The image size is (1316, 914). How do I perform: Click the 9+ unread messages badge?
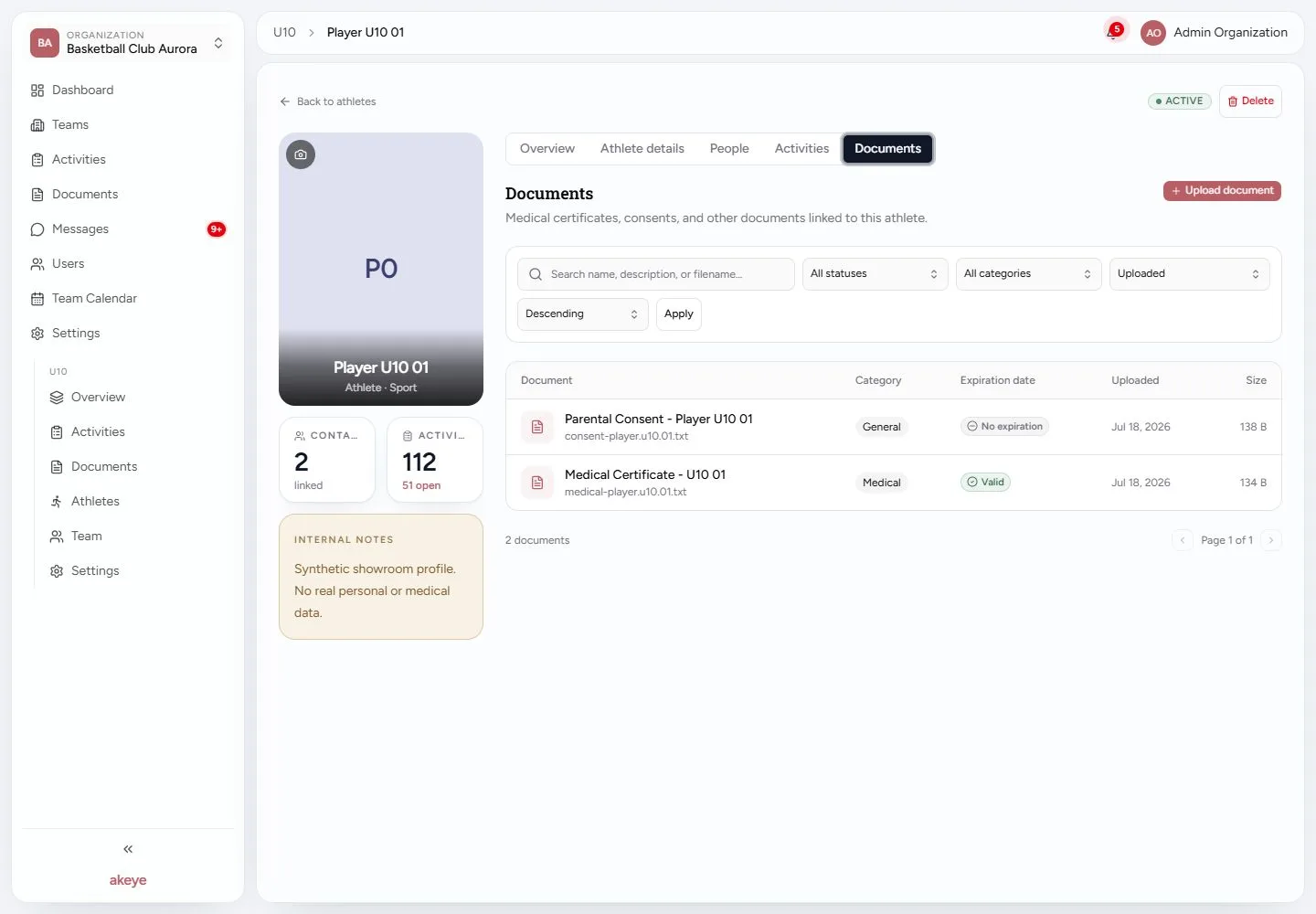[217, 229]
